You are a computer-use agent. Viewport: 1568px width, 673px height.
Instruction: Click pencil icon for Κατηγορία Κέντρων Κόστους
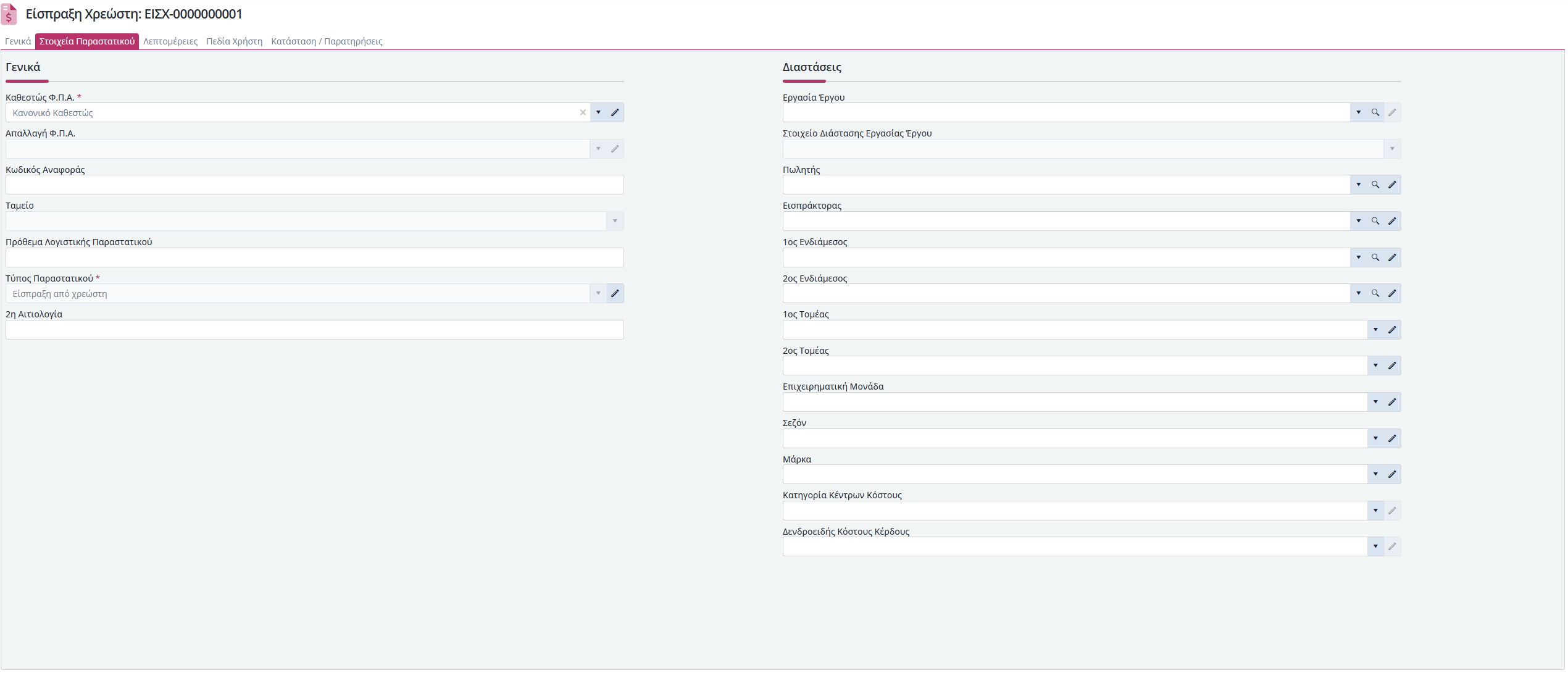tap(1392, 511)
